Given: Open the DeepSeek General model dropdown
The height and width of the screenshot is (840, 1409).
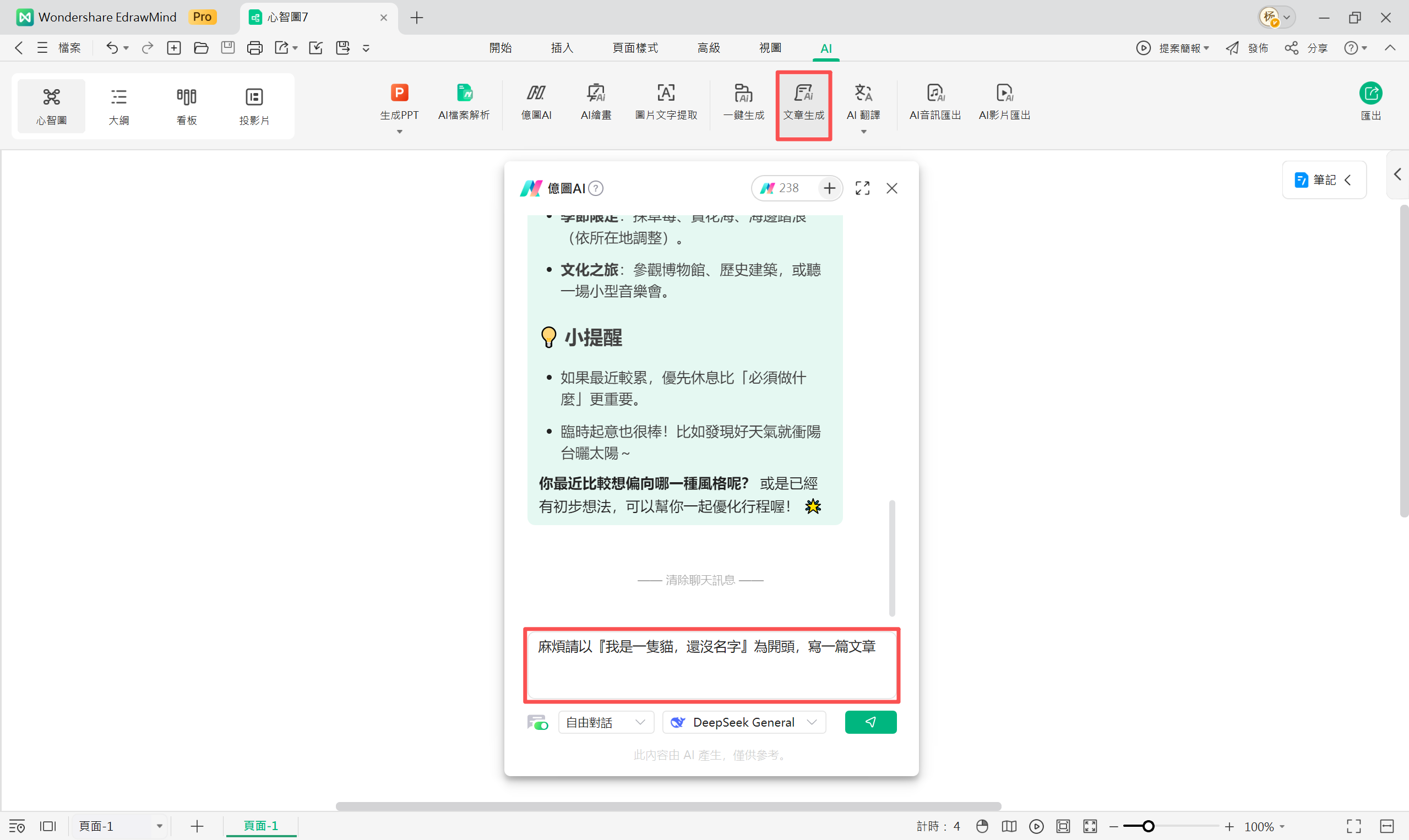Looking at the screenshot, I should click(743, 722).
